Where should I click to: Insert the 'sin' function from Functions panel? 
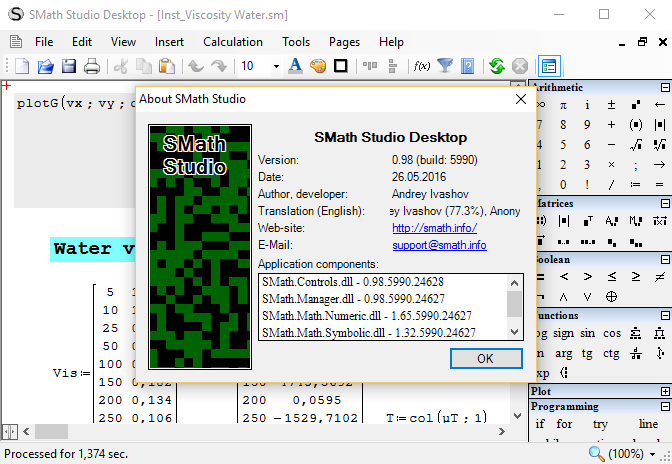click(587, 333)
